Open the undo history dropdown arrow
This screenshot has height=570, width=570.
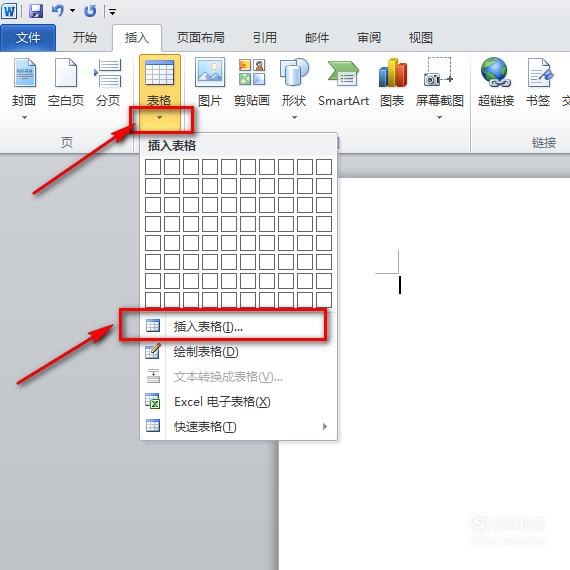pyautogui.click(x=73, y=11)
